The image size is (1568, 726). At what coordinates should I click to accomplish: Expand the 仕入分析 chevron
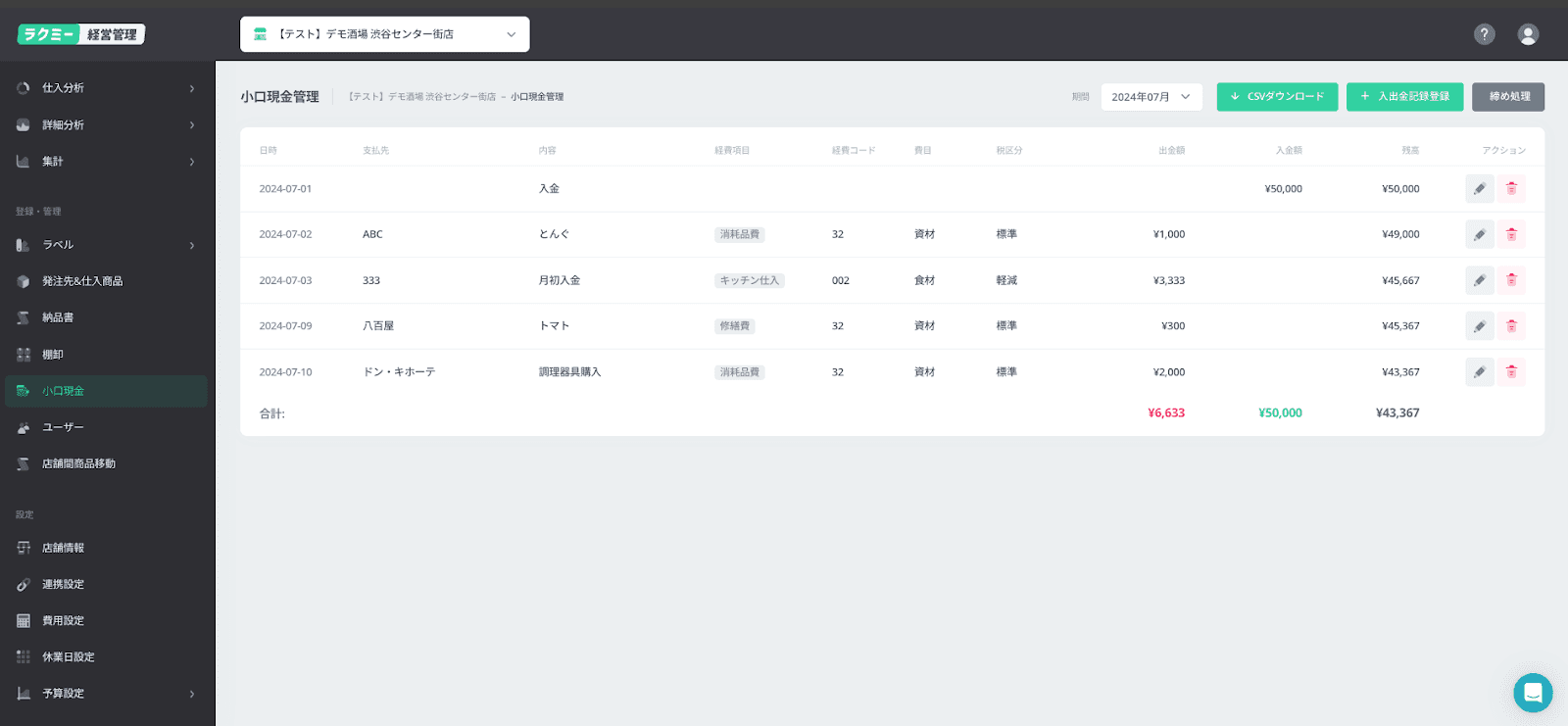tap(192, 88)
